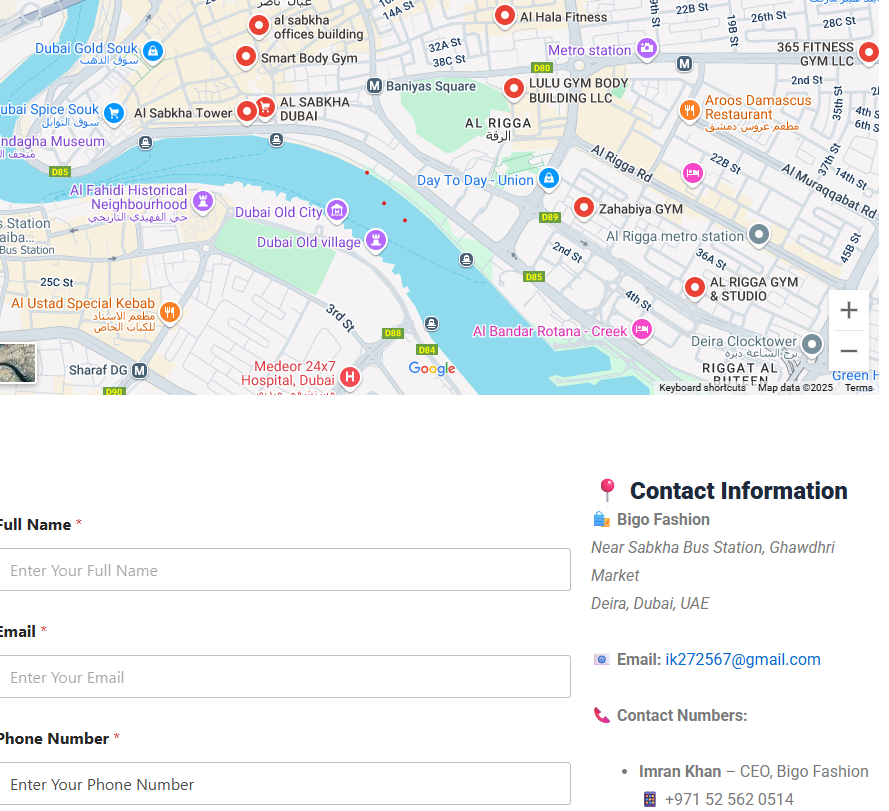Click the pink hotel icon near 22B St
Viewport: 889px width, 811px height.
coord(693,173)
